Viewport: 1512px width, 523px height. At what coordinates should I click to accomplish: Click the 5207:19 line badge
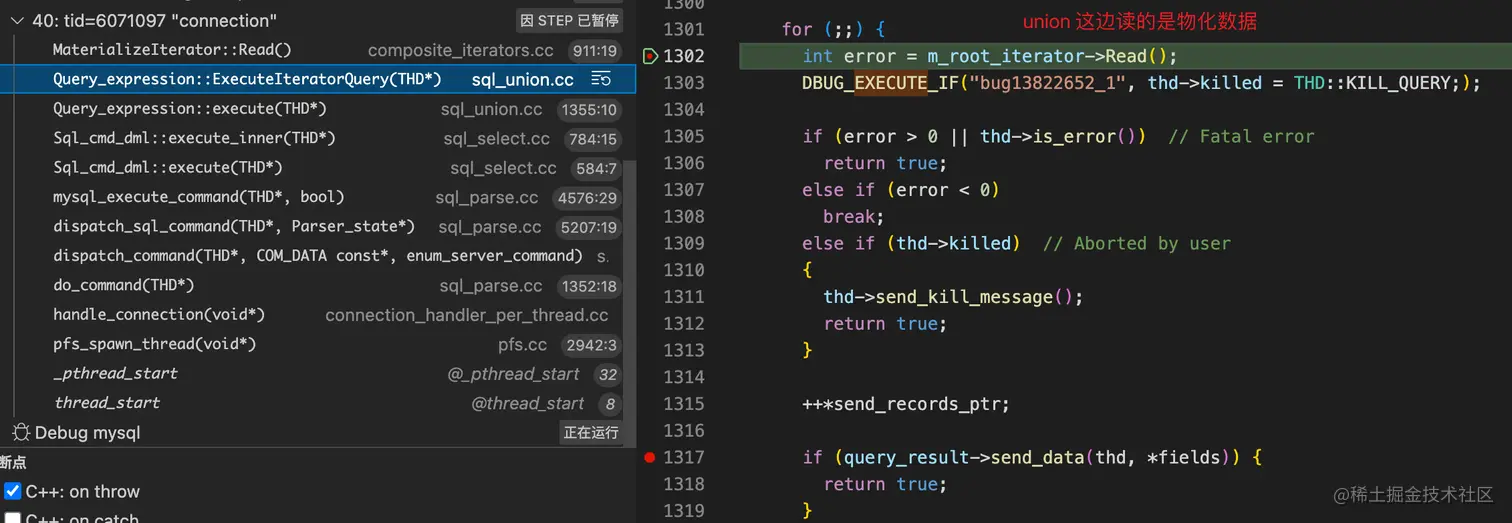point(590,227)
